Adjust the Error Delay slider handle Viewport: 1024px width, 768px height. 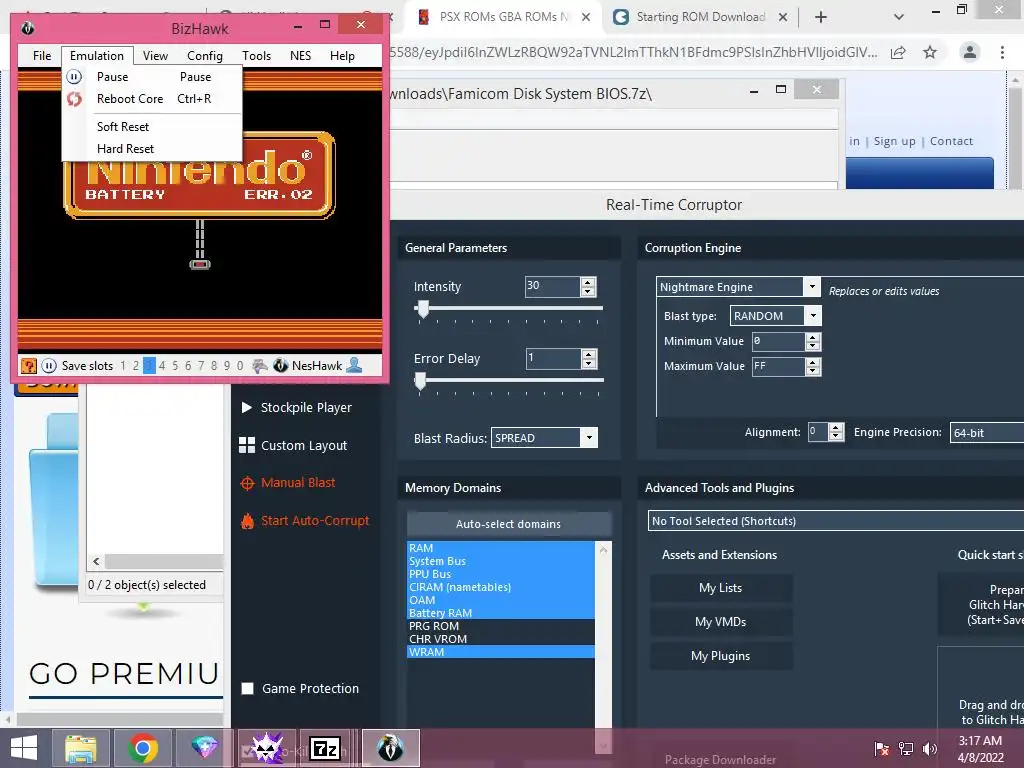point(421,381)
